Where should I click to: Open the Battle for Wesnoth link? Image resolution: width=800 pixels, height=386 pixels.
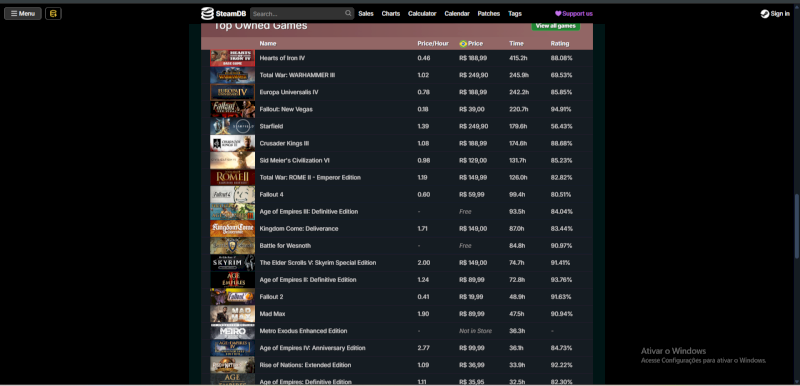coord(285,246)
